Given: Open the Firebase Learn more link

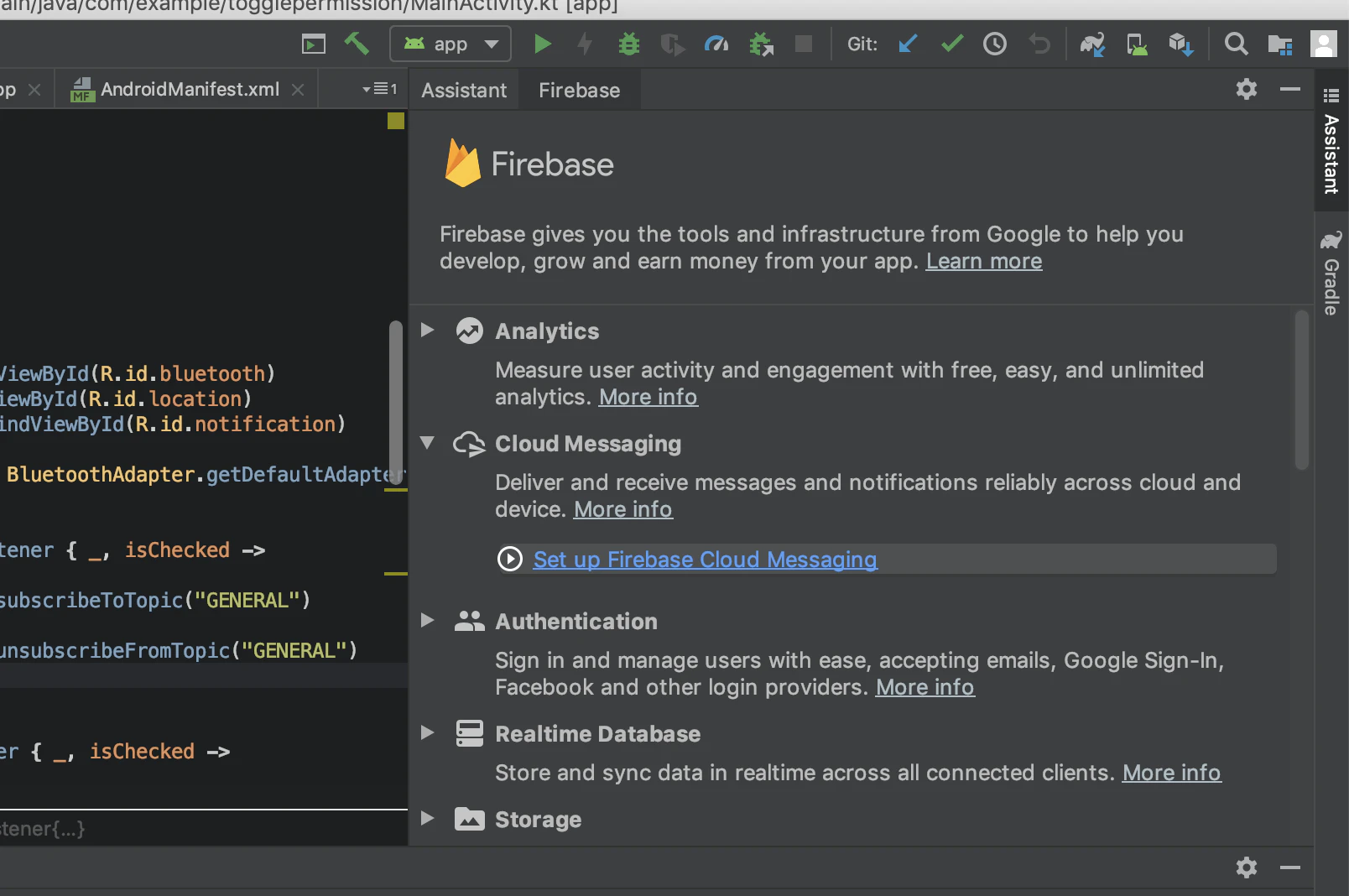Looking at the screenshot, I should [x=984, y=261].
